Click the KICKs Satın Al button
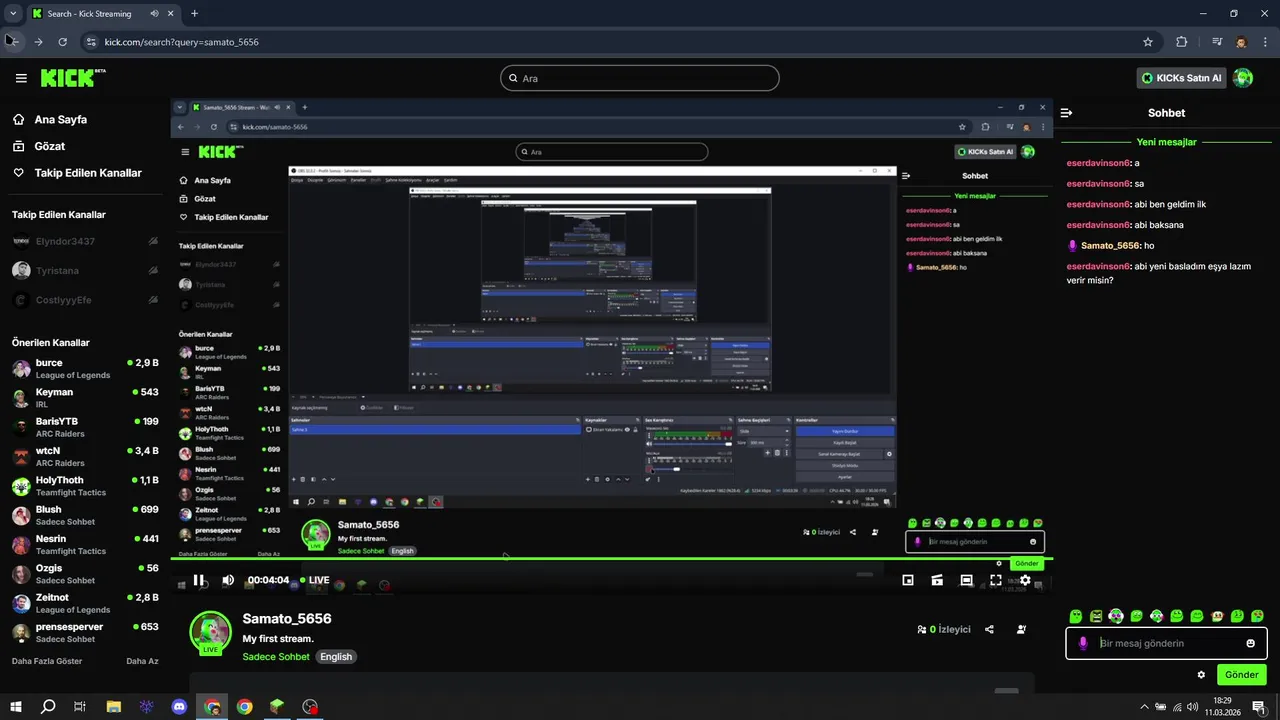 1182,78
